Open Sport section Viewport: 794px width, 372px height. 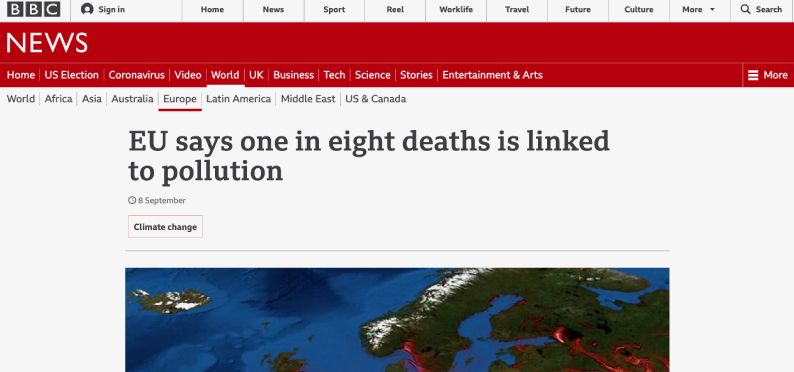click(x=334, y=9)
